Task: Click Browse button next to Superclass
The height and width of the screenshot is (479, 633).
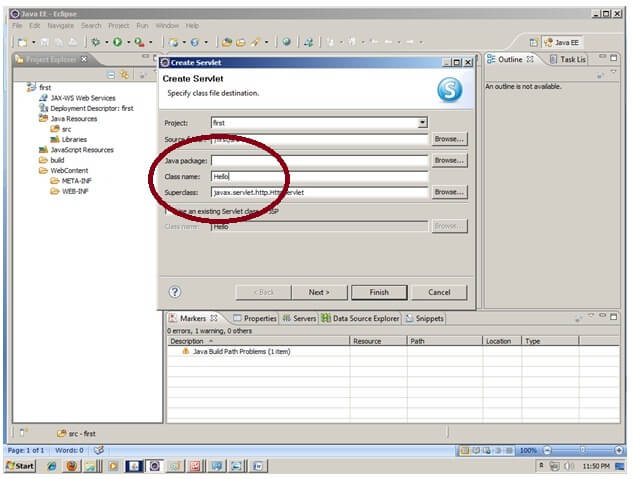Action: (x=449, y=192)
